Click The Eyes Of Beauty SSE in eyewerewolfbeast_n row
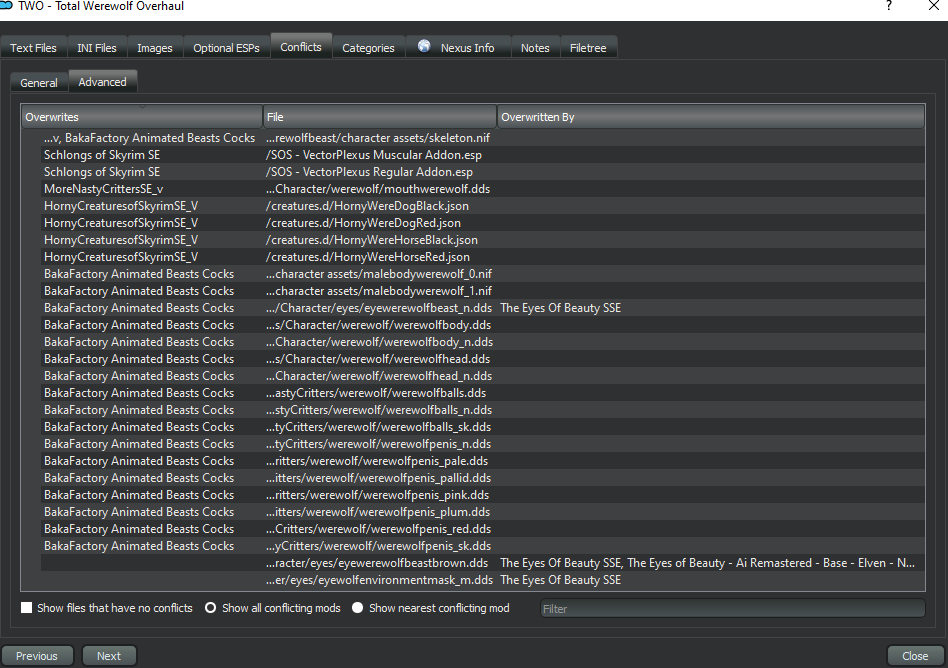Screen dimensions: 948x668 (x=560, y=308)
